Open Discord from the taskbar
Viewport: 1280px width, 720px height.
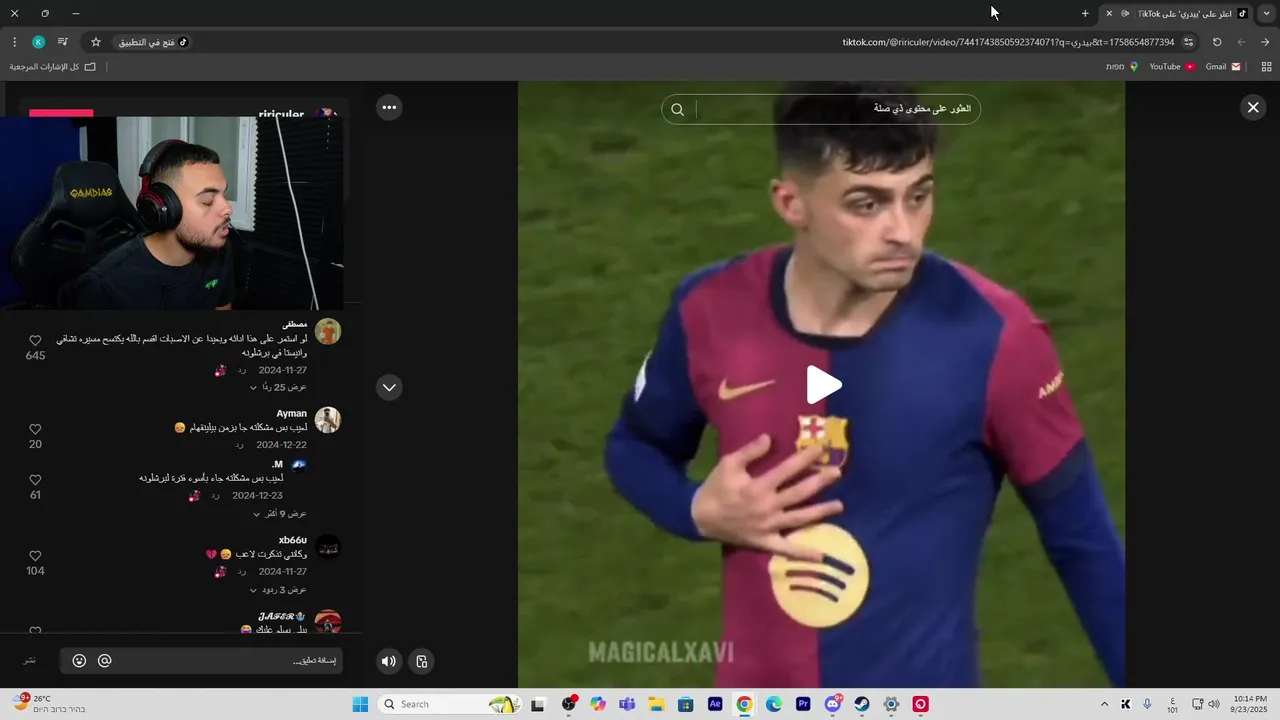click(832, 704)
